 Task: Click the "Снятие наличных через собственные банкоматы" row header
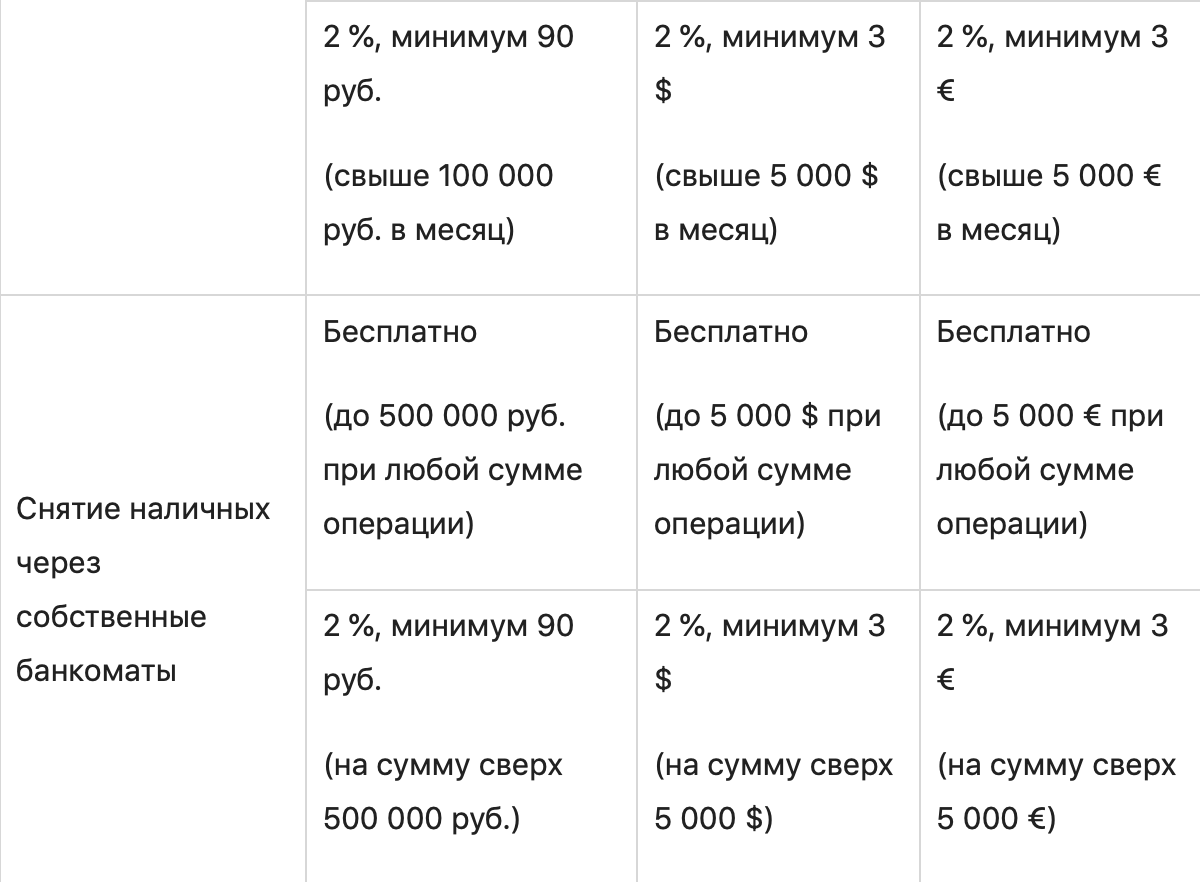point(145,590)
